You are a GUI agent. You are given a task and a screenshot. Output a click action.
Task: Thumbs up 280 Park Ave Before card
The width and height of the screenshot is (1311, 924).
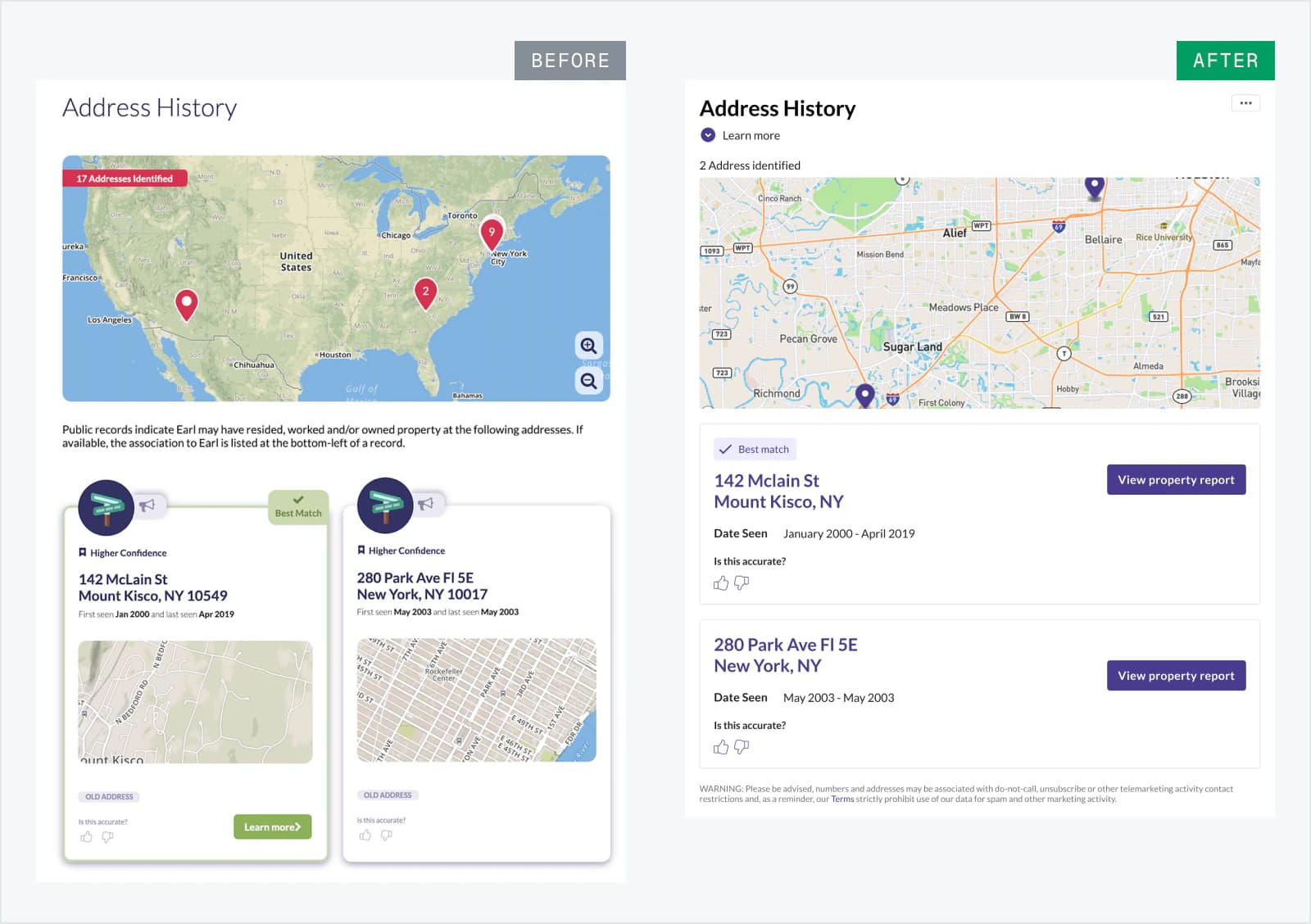click(x=365, y=835)
